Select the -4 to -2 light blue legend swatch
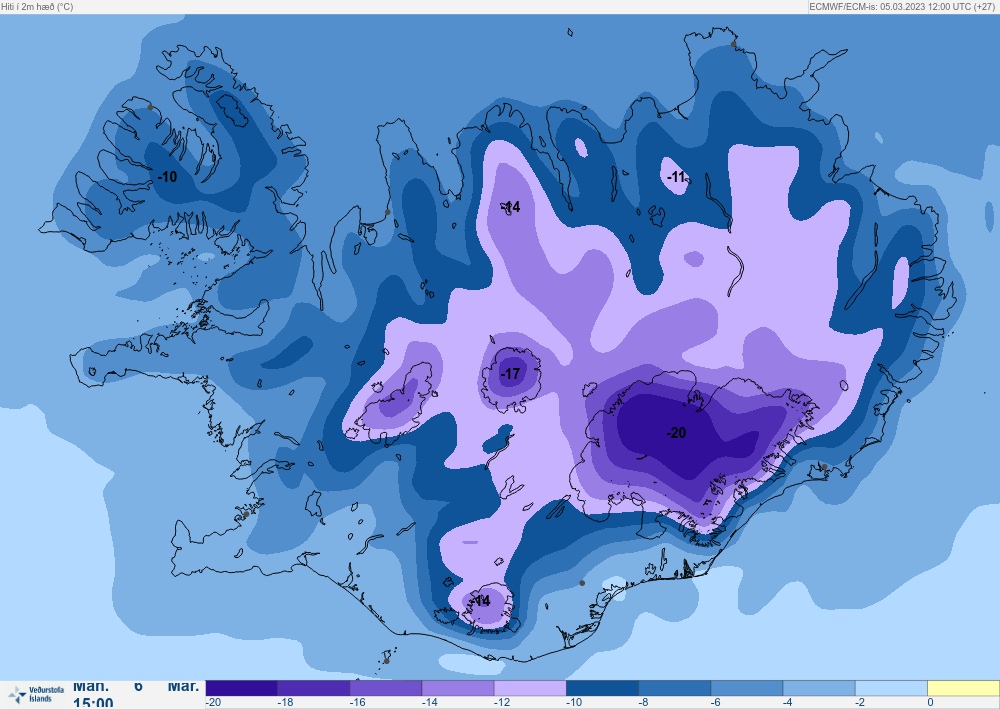The width and height of the screenshot is (1000, 709). [819, 688]
